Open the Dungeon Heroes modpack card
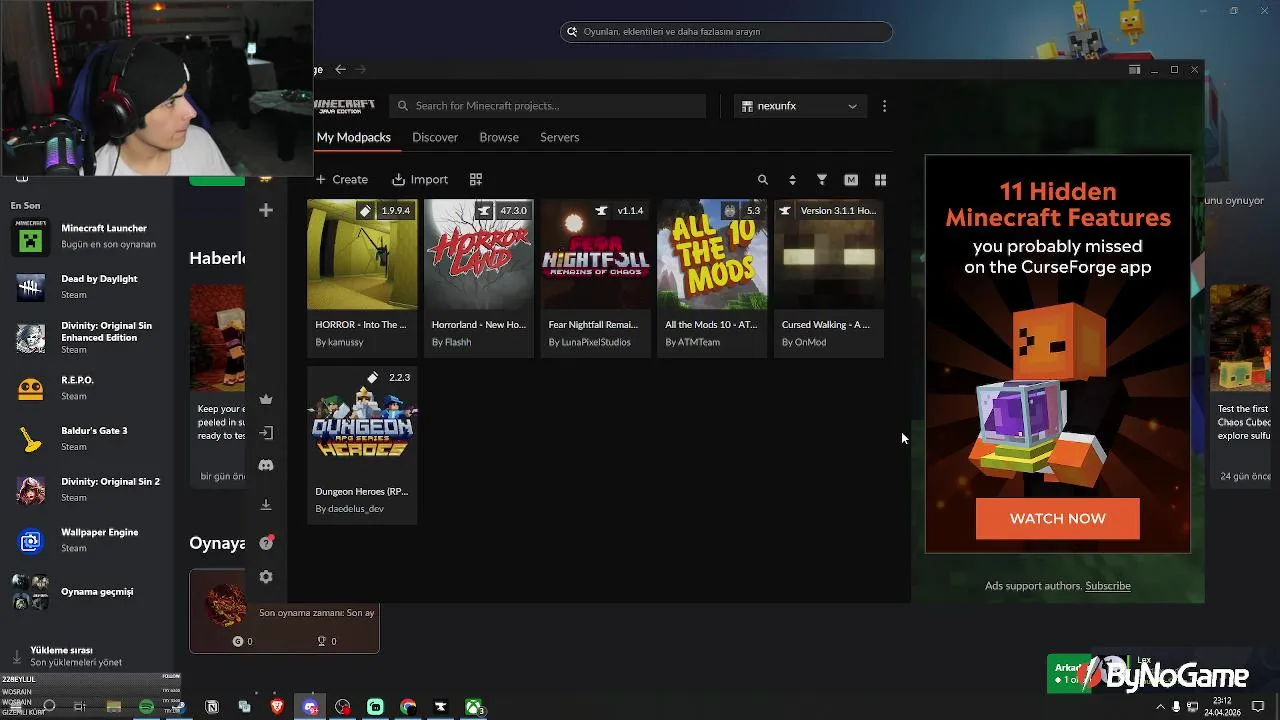This screenshot has width=1280, height=720. coord(362,445)
